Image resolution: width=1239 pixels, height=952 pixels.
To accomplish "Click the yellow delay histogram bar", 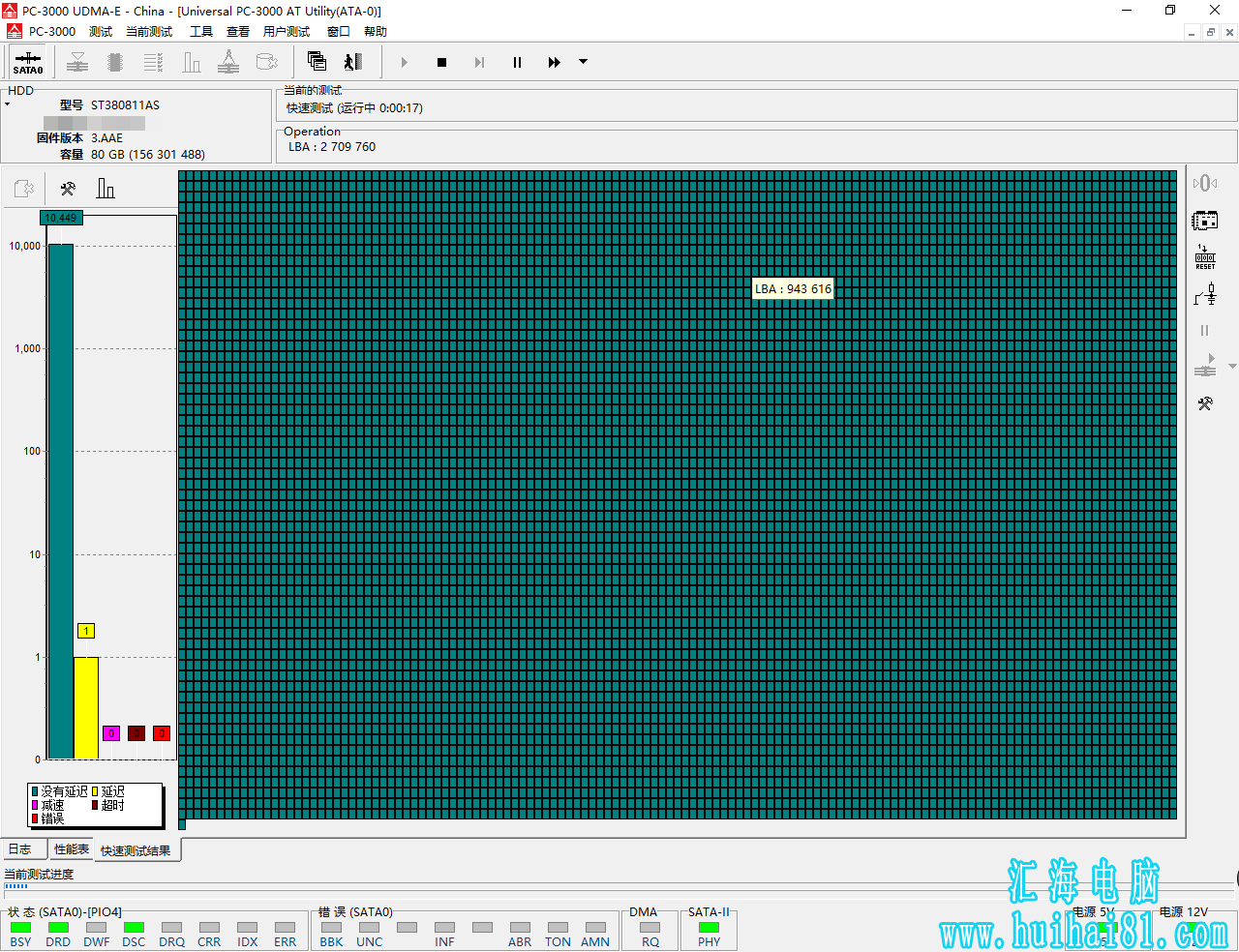I will [86, 708].
